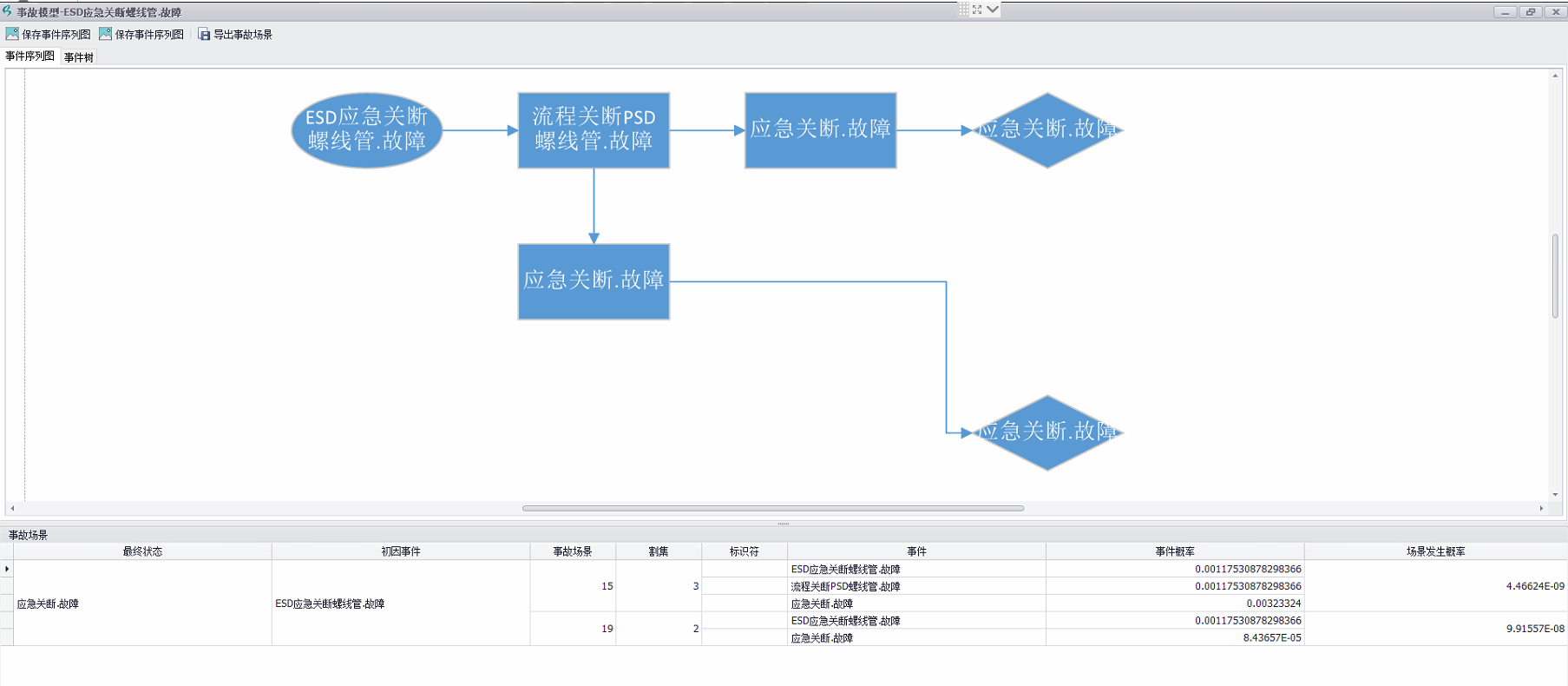This screenshot has height=686, width=1568.
Task: Switch to the 事件树 tab
Action: pos(79,57)
